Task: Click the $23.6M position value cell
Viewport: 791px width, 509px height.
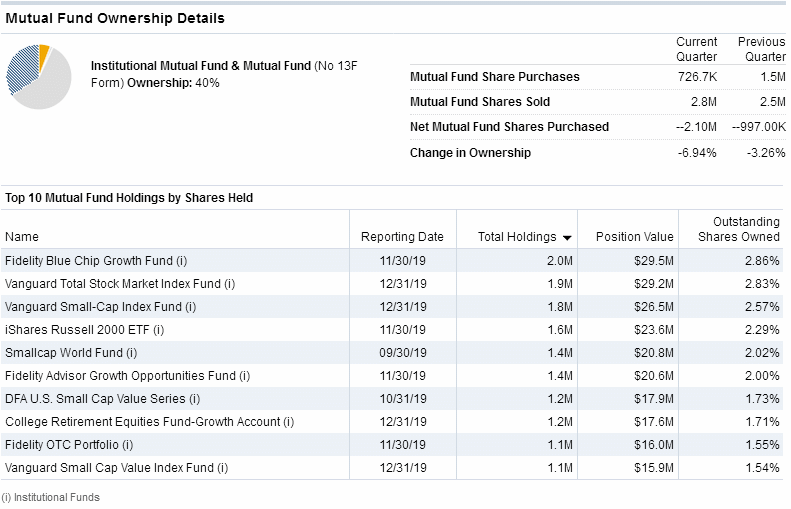Action: (x=654, y=330)
